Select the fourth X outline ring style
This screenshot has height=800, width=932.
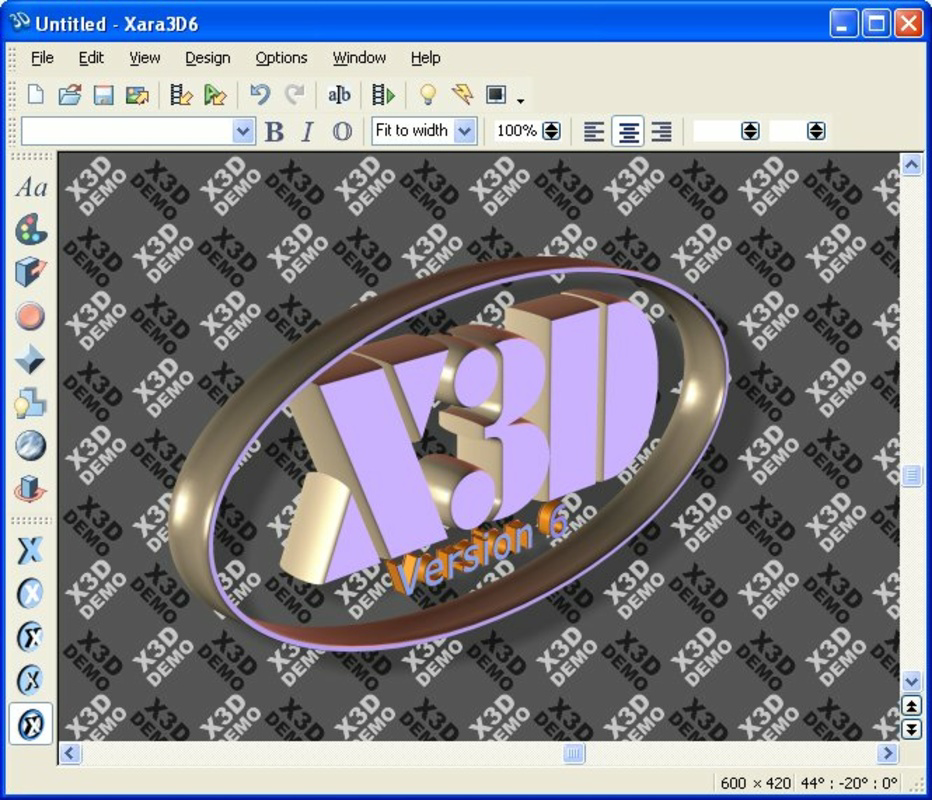(x=31, y=680)
